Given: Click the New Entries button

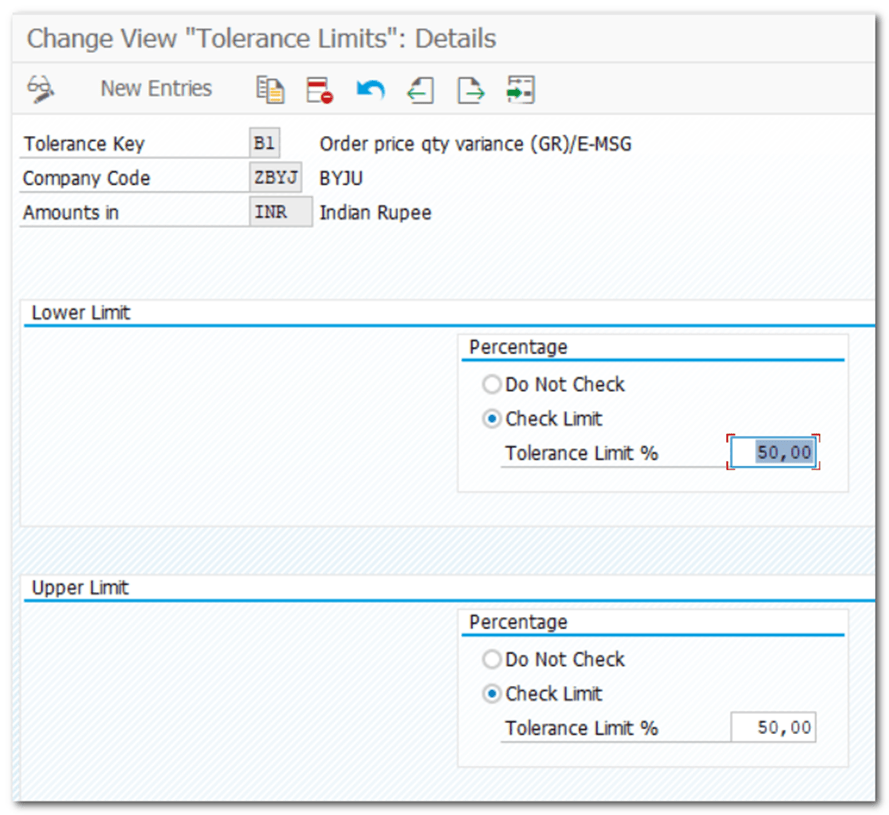Looking at the screenshot, I should [x=156, y=89].
